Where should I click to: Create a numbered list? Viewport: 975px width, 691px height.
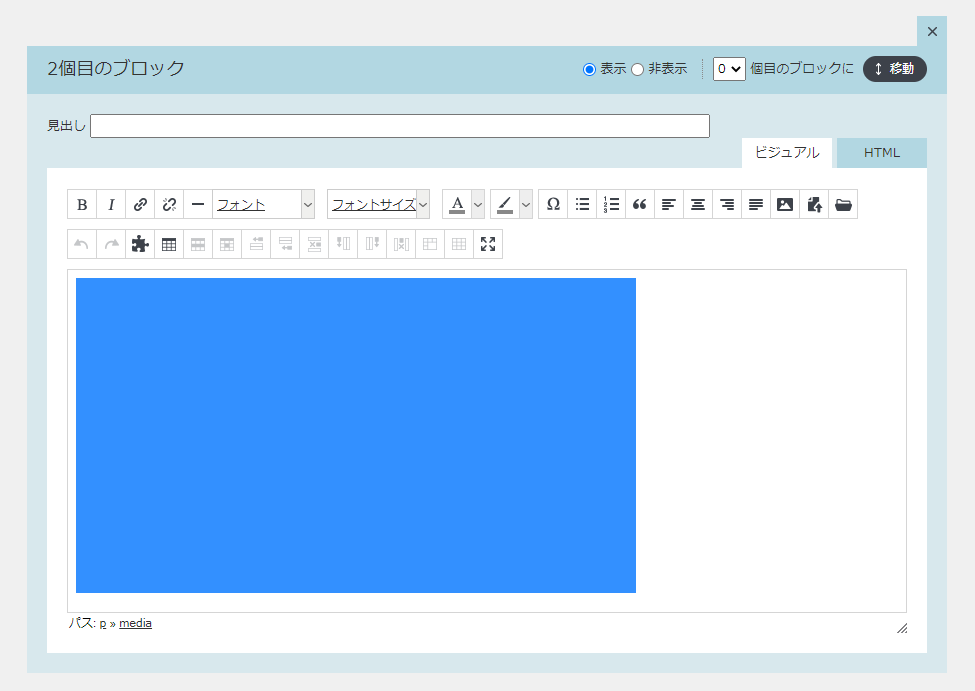coord(611,204)
